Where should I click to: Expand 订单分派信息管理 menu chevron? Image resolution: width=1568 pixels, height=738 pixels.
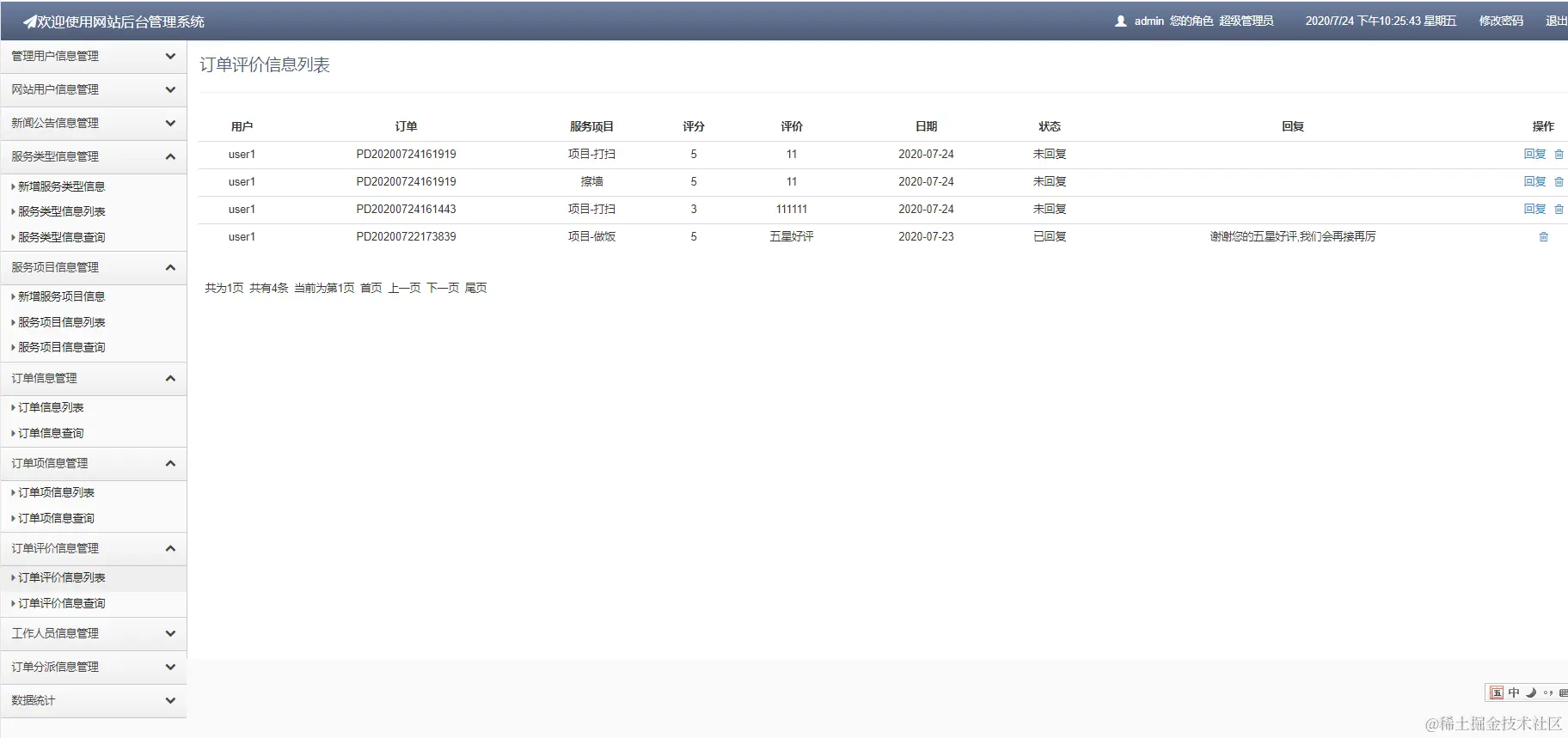point(170,667)
